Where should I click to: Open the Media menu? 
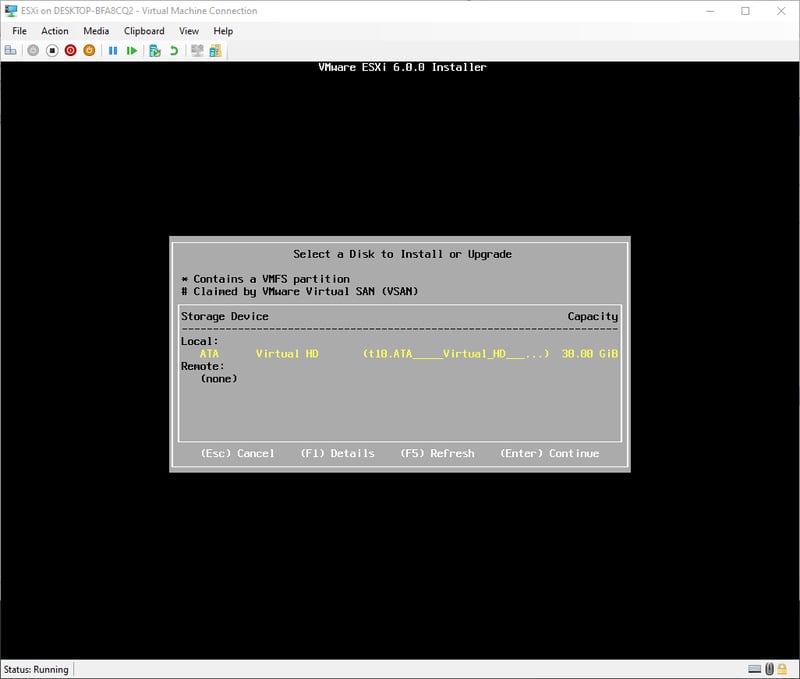[x=96, y=31]
